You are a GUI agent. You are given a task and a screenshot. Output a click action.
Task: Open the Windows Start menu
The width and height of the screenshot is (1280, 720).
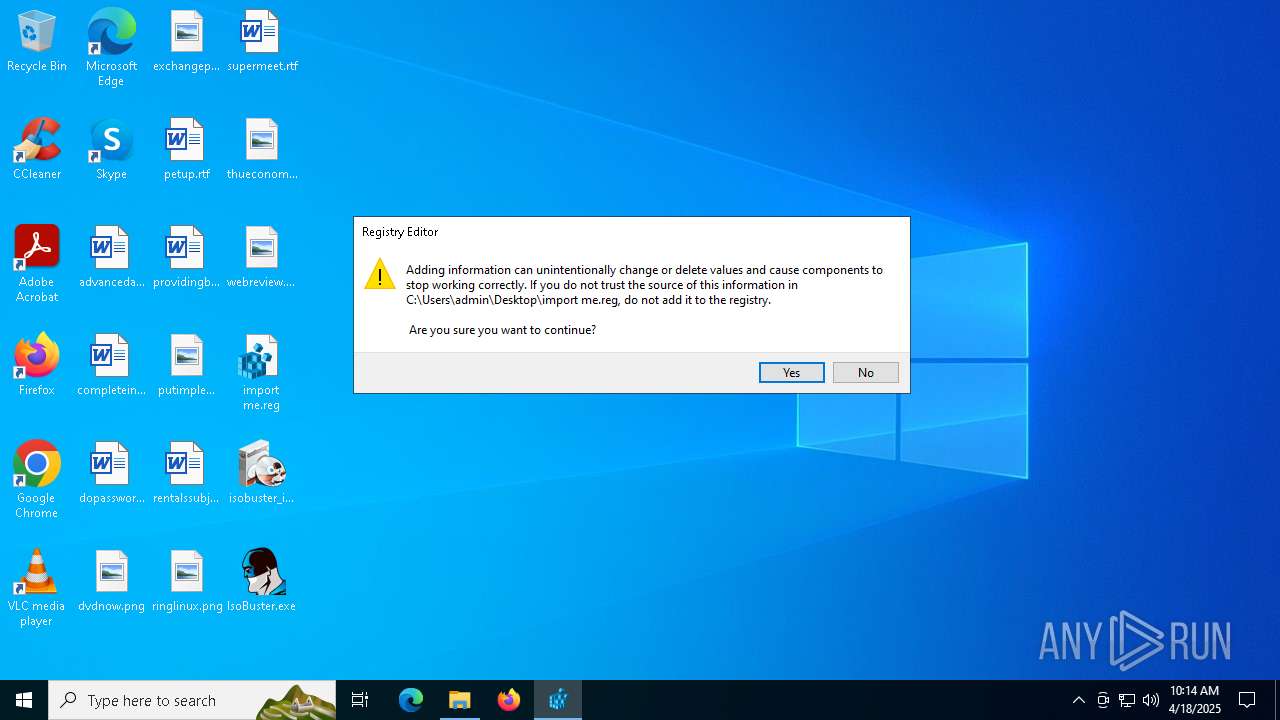(x=24, y=700)
